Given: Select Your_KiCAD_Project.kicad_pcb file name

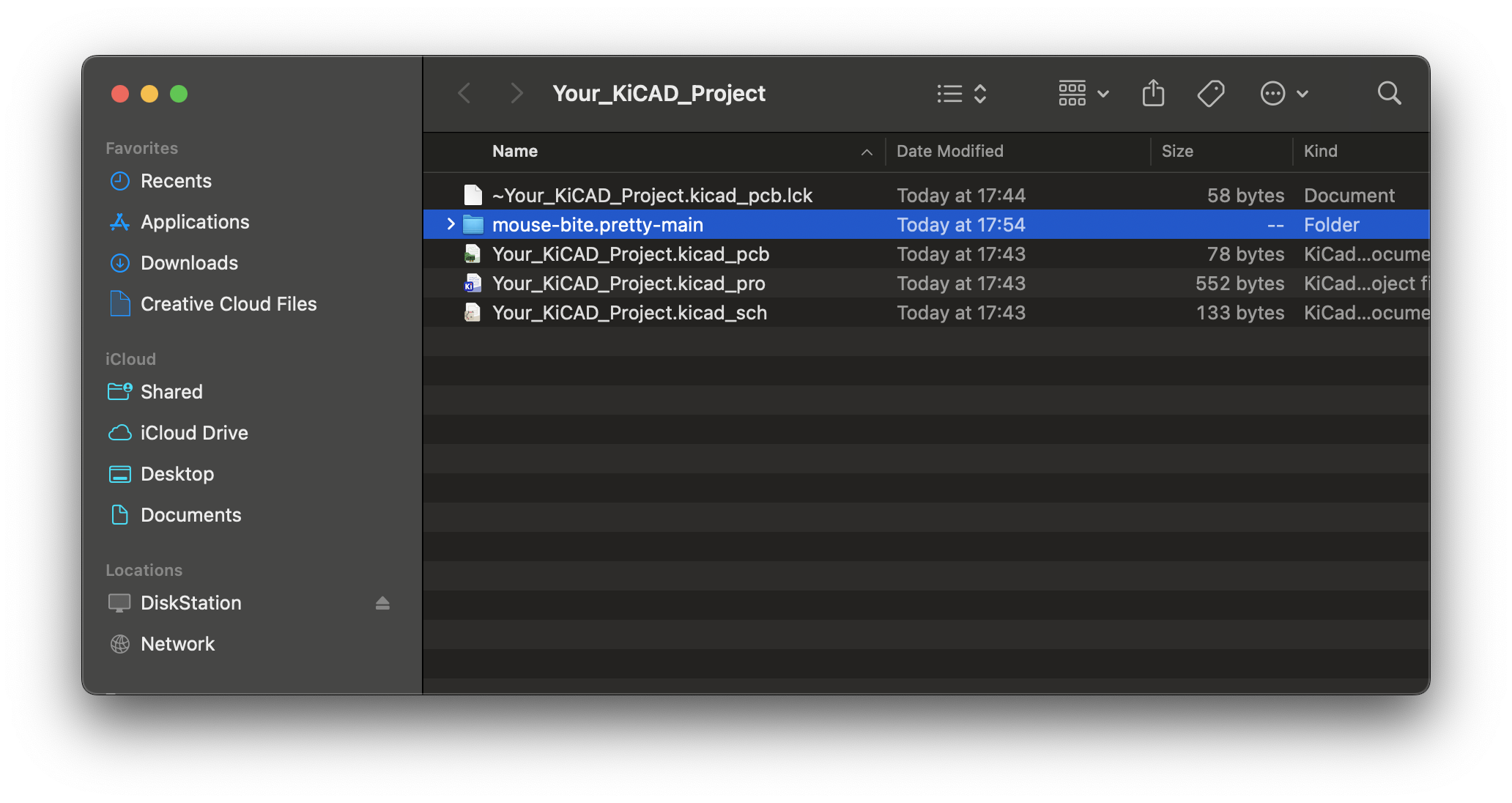Looking at the screenshot, I should pyautogui.click(x=631, y=254).
